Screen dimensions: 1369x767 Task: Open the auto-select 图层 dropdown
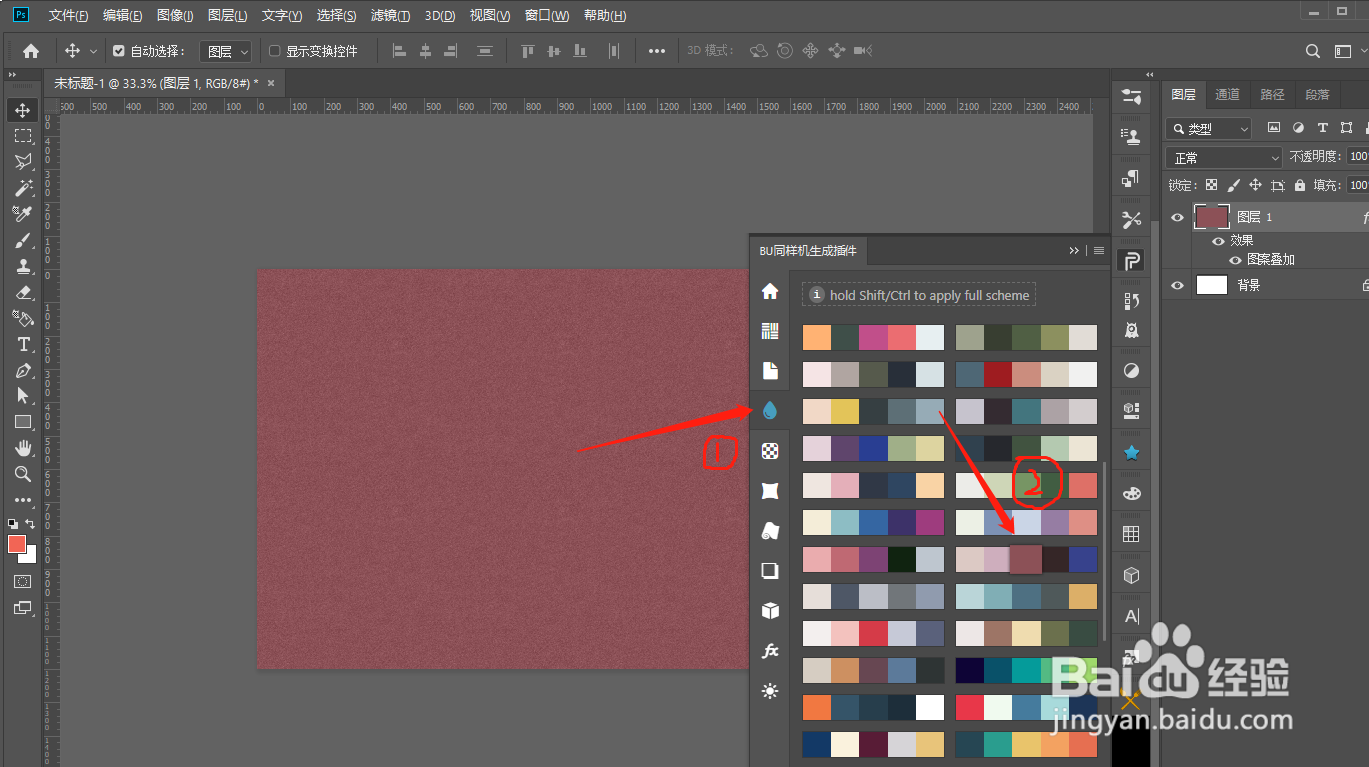[x=226, y=51]
